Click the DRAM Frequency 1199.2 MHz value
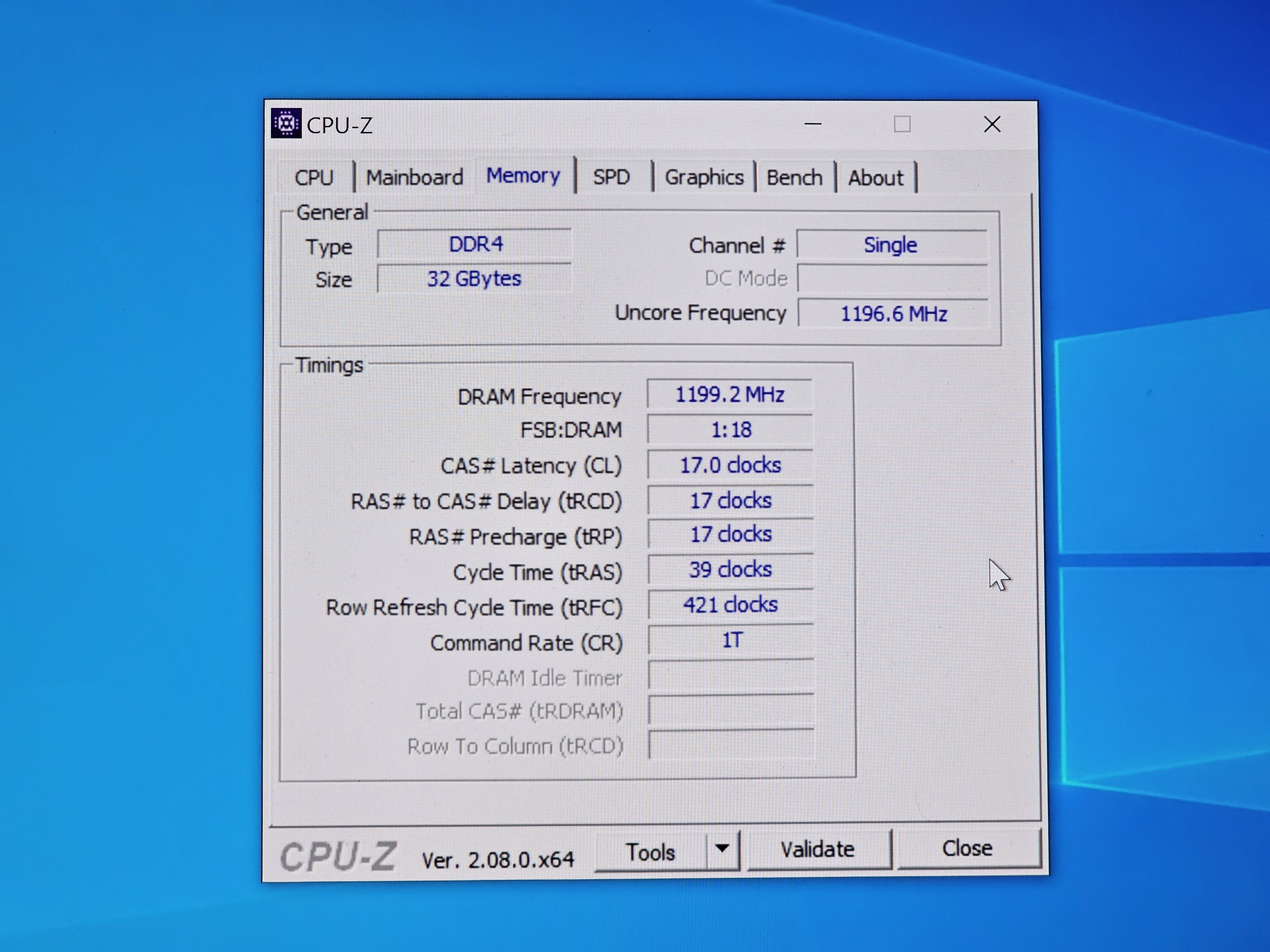Image resolution: width=1270 pixels, height=952 pixels. click(730, 394)
